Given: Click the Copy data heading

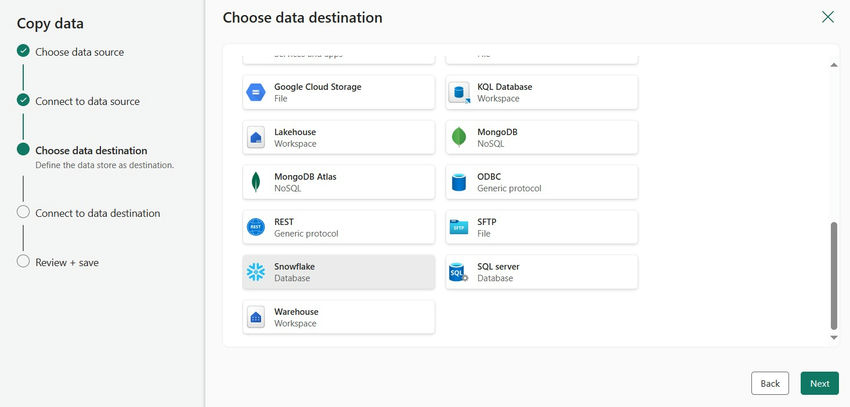Looking at the screenshot, I should 50,23.
